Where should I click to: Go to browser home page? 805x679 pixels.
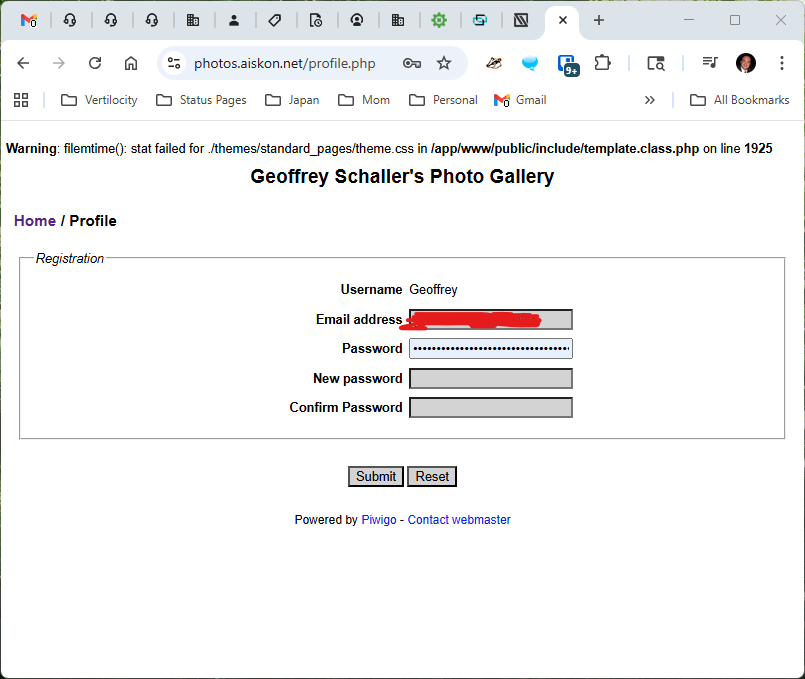point(131,63)
